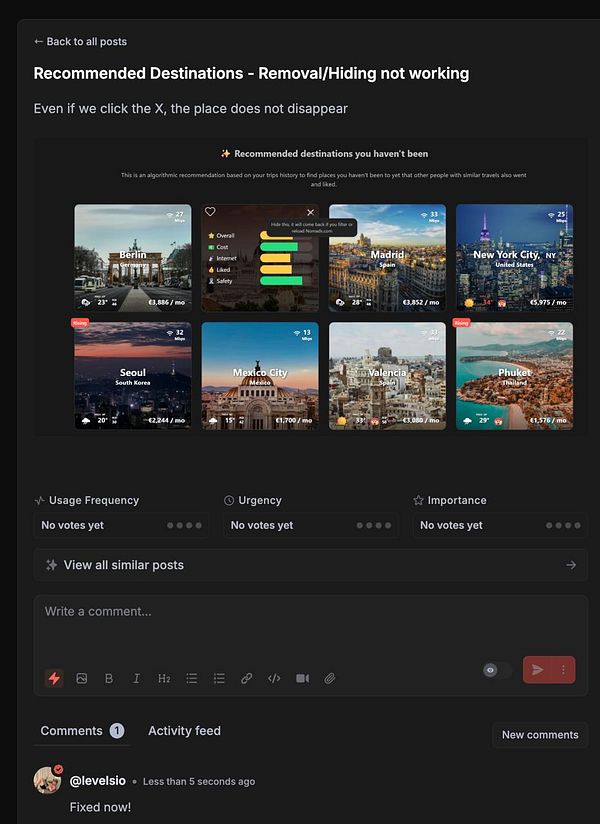Insert an image via the toolbar icon
Image resolution: width=600 pixels, height=824 pixels.
[x=81, y=678]
